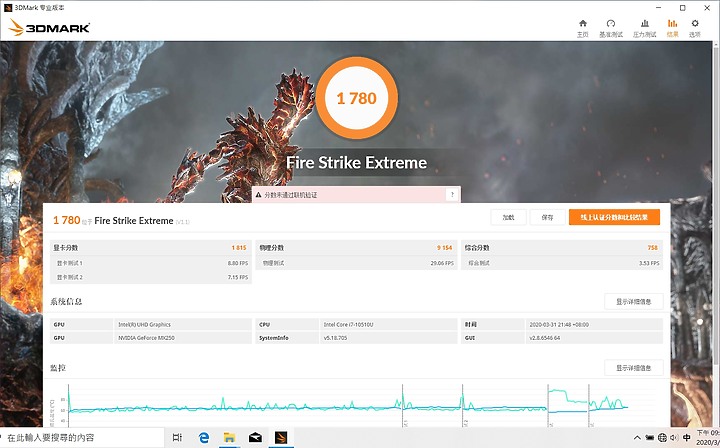The width and height of the screenshot is (720, 448).
Task: Click the 中 input method indicator
Action: click(687, 438)
